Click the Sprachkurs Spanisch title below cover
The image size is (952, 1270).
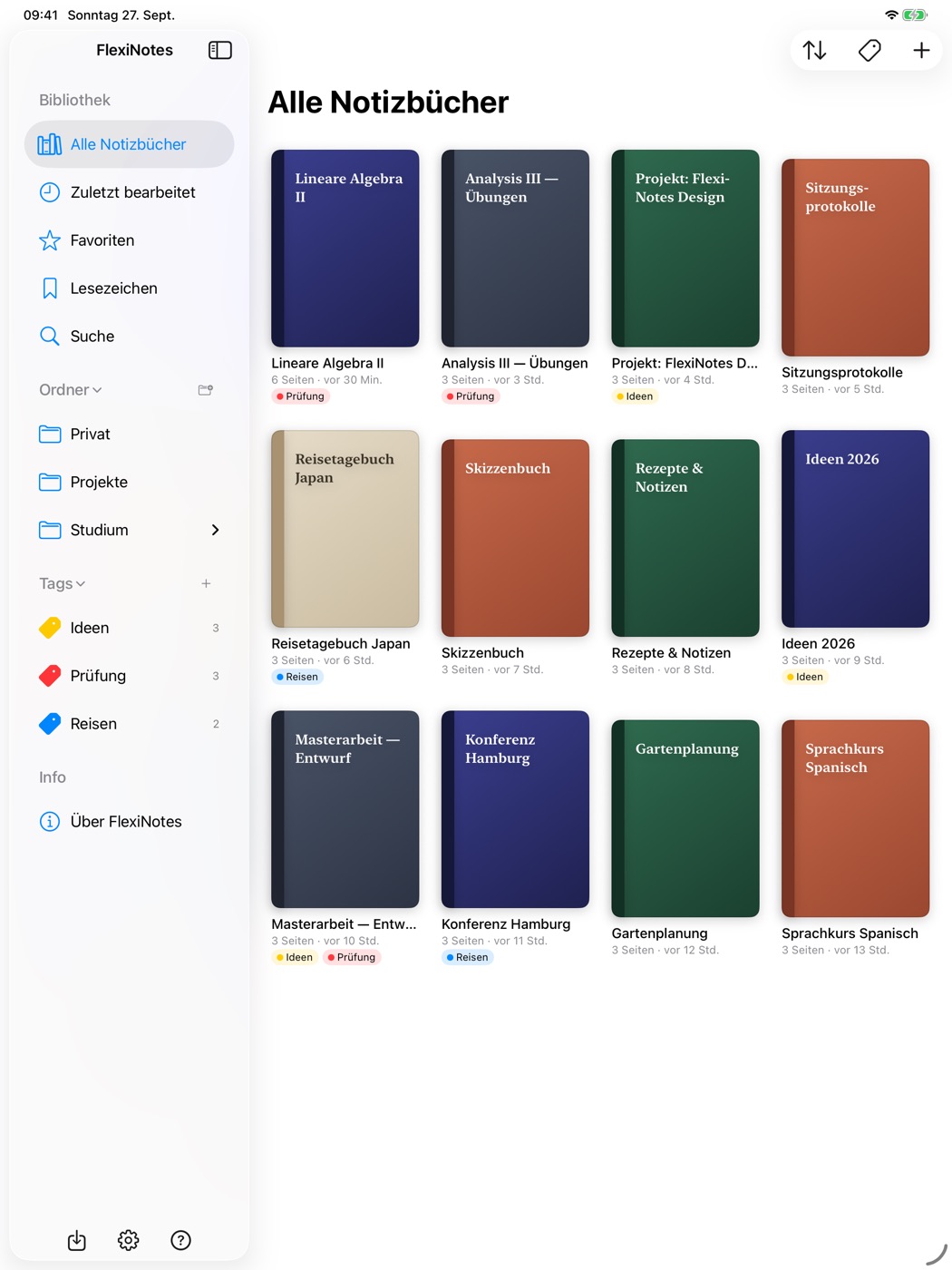(x=850, y=933)
